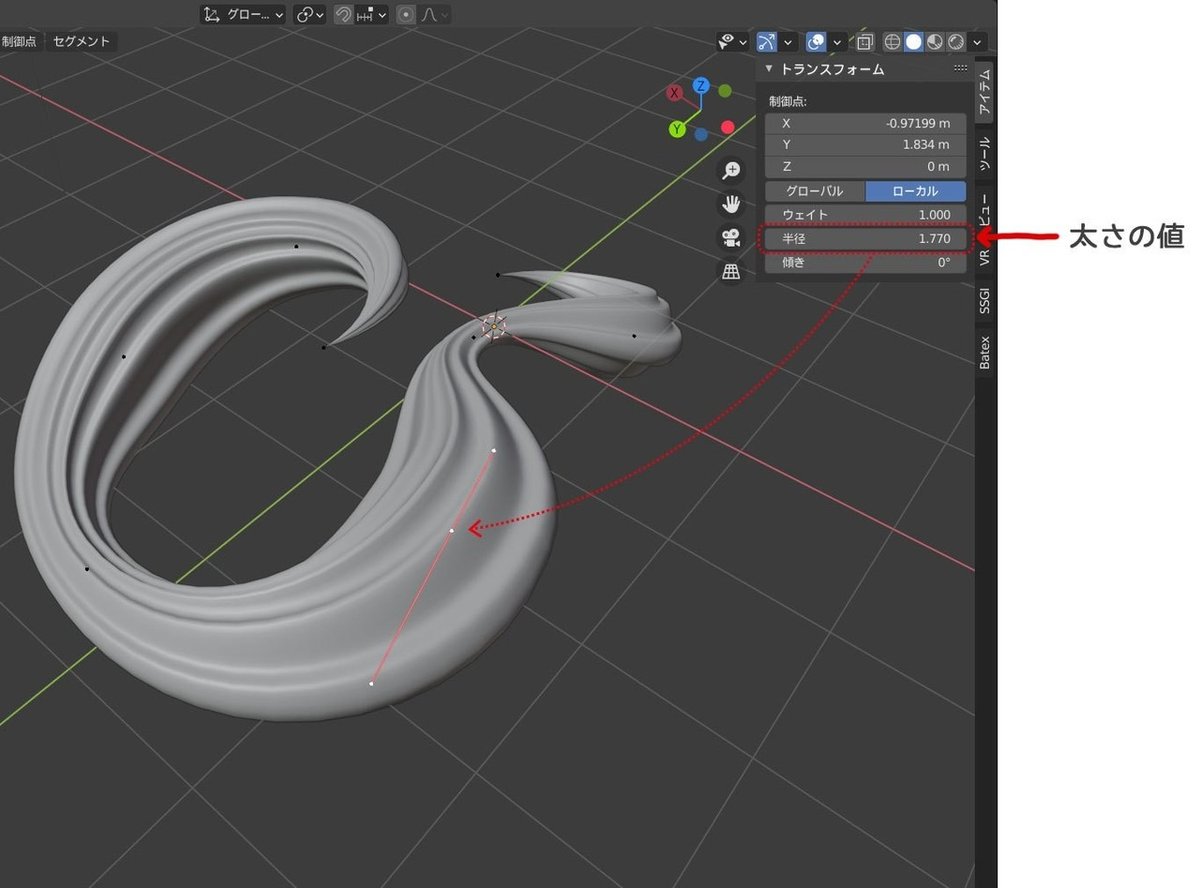
Task: Toggle snapping magnet icon
Action: click(343, 15)
